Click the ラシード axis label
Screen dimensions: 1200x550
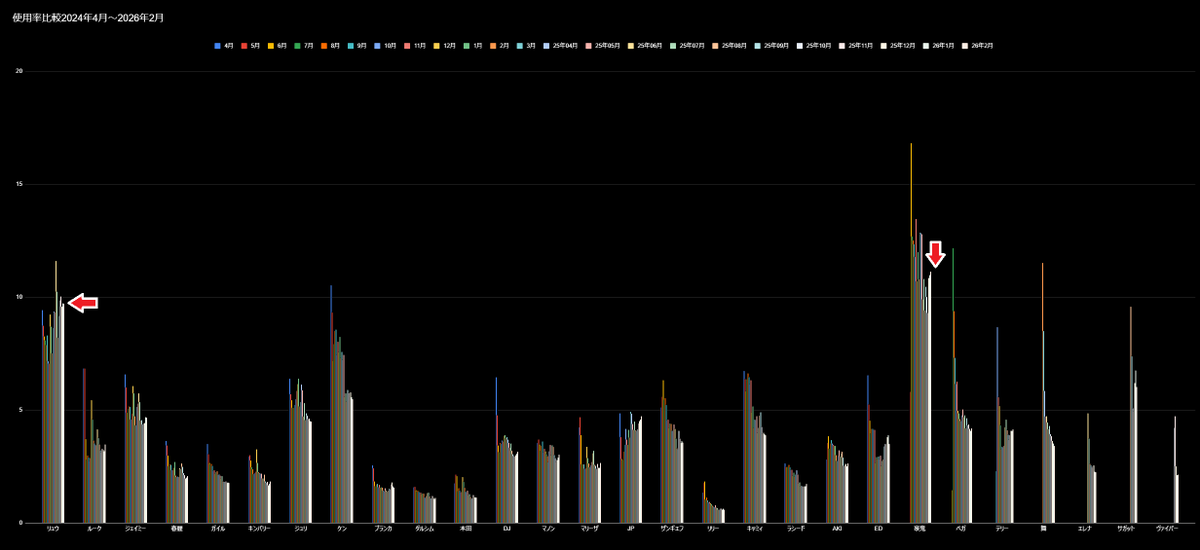(796, 528)
